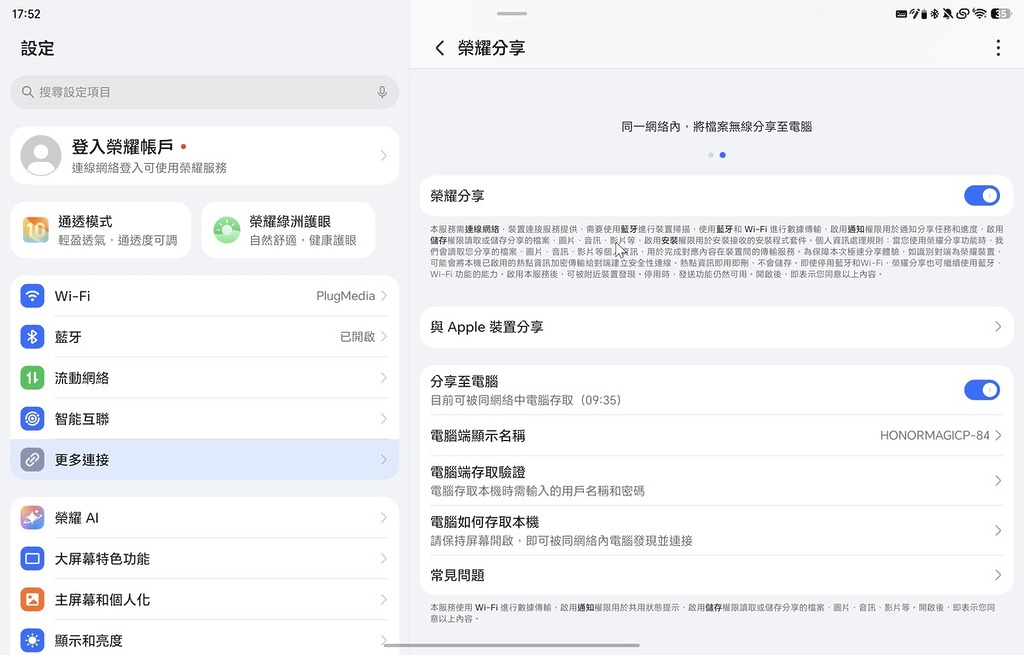Open the 流動網絡 row chevron

384,377
